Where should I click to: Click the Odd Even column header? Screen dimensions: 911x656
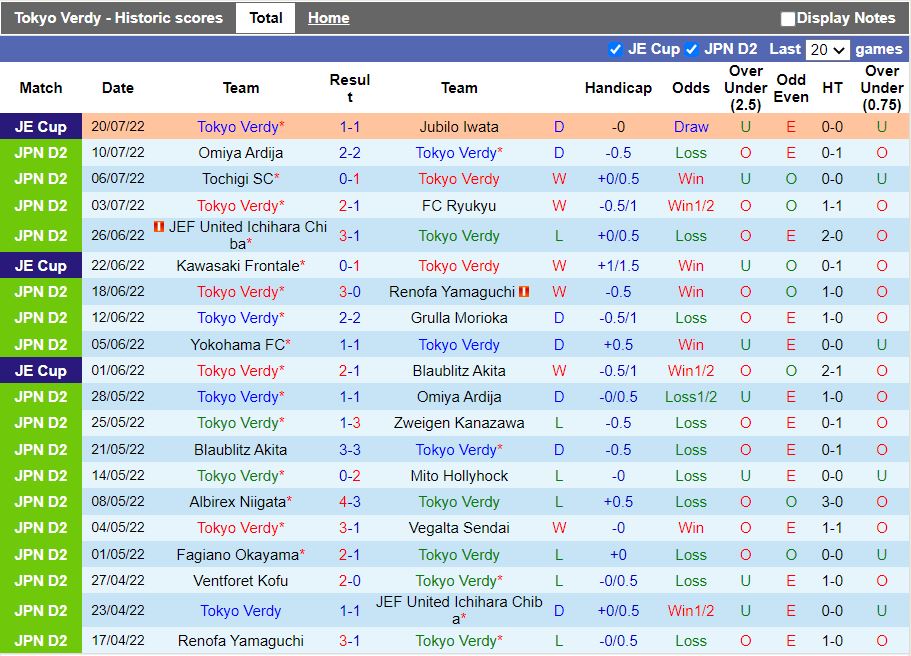(x=791, y=88)
